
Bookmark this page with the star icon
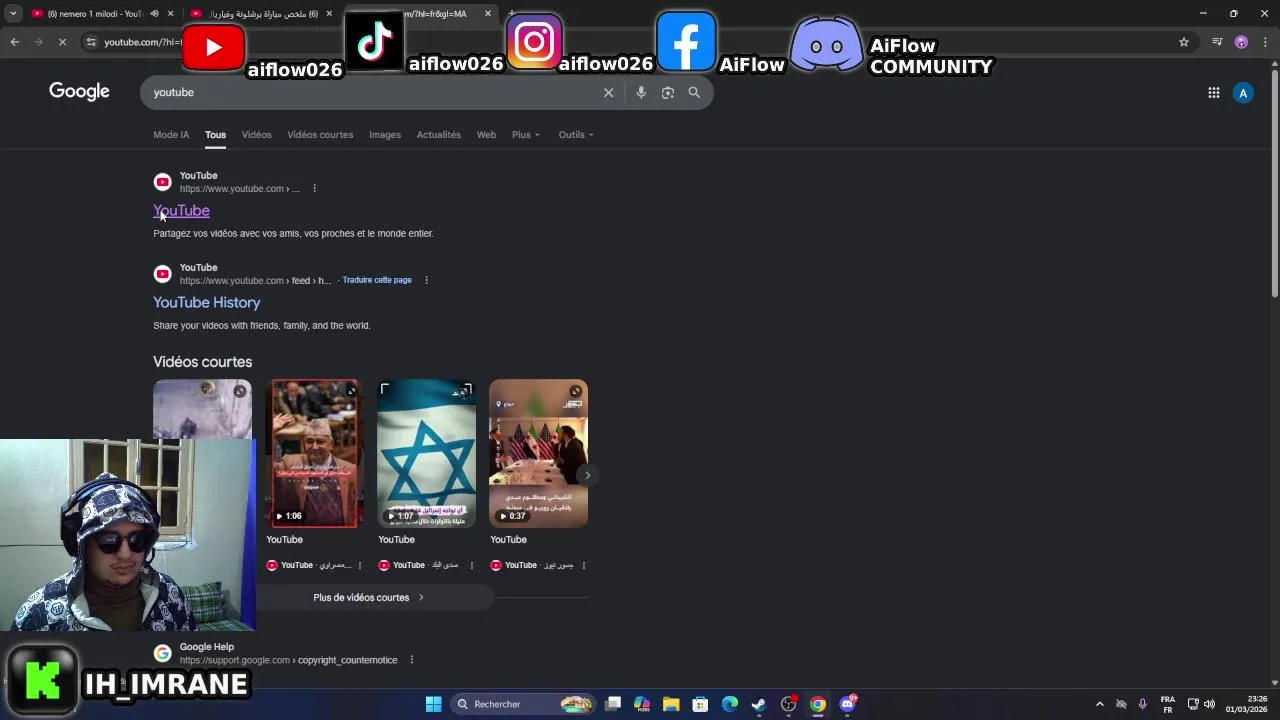(x=1184, y=42)
